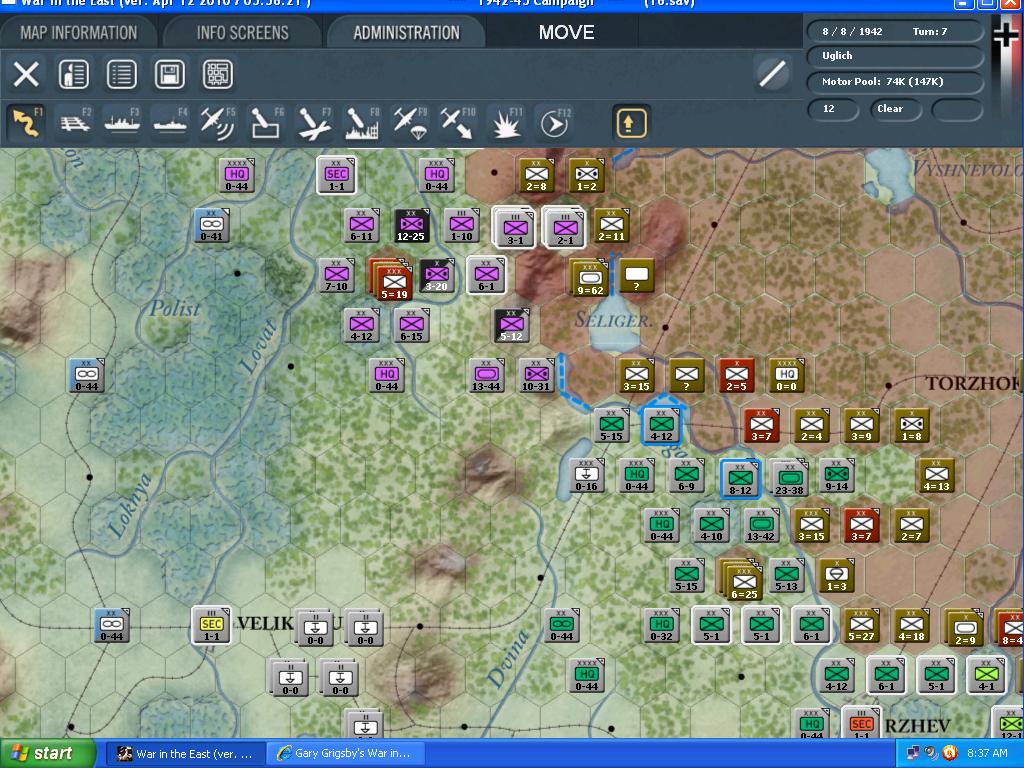Click the date and turn display 8/8/1942
The height and width of the screenshot is (768, 1024).
[x=895, y=31]
